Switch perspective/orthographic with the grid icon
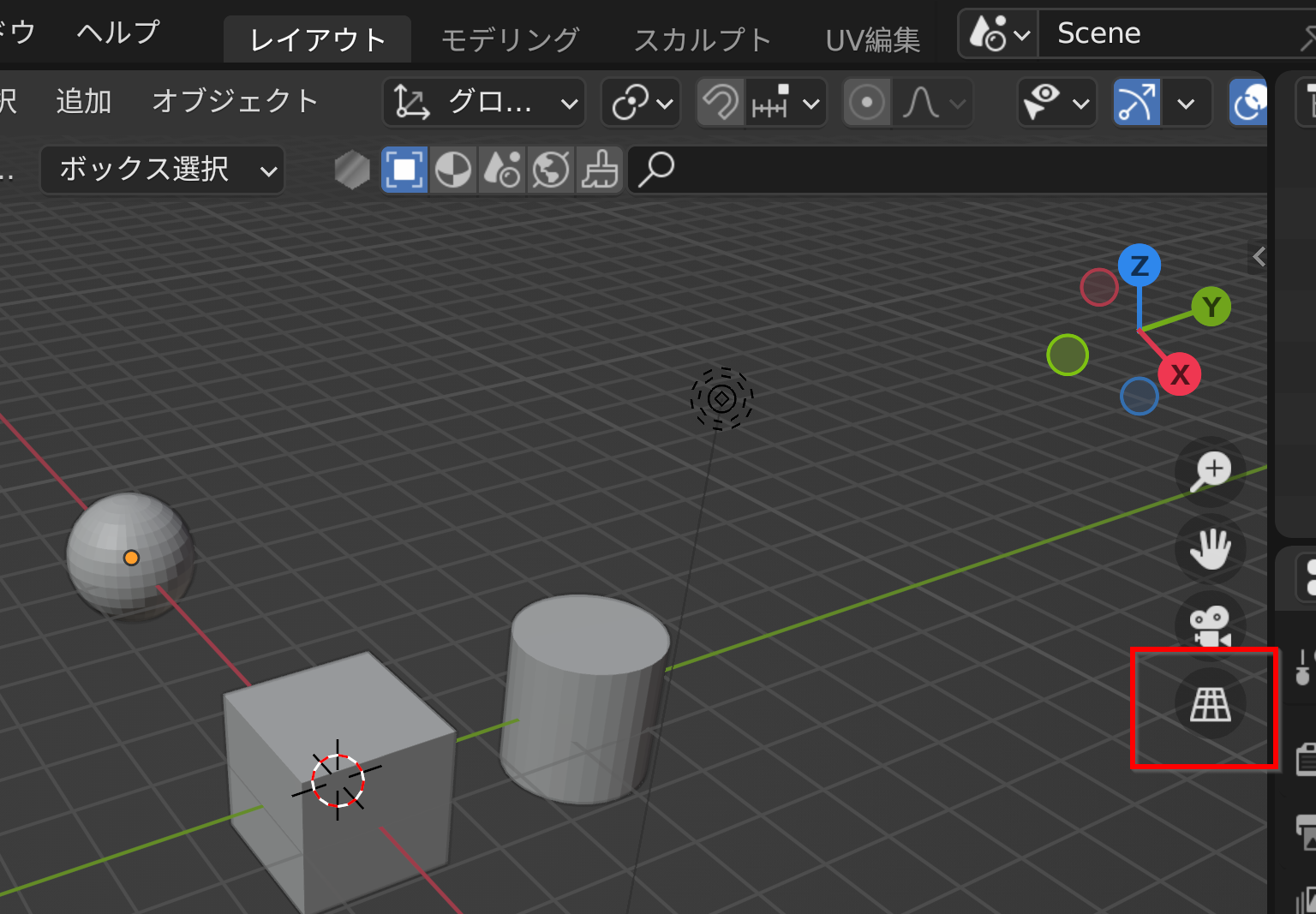 pos(1210,704)
